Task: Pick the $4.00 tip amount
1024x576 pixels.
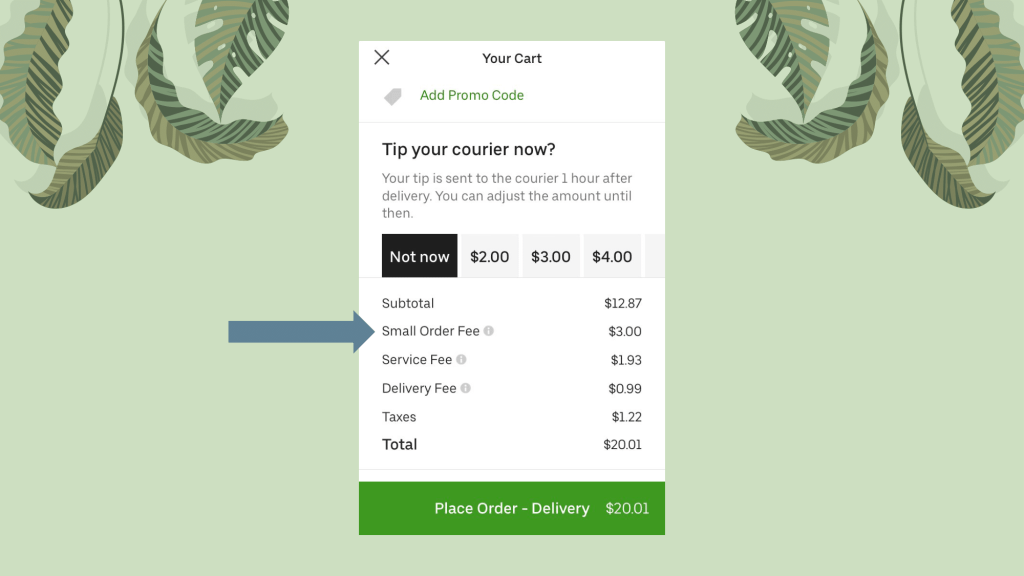Action: (x=612, y=257)
